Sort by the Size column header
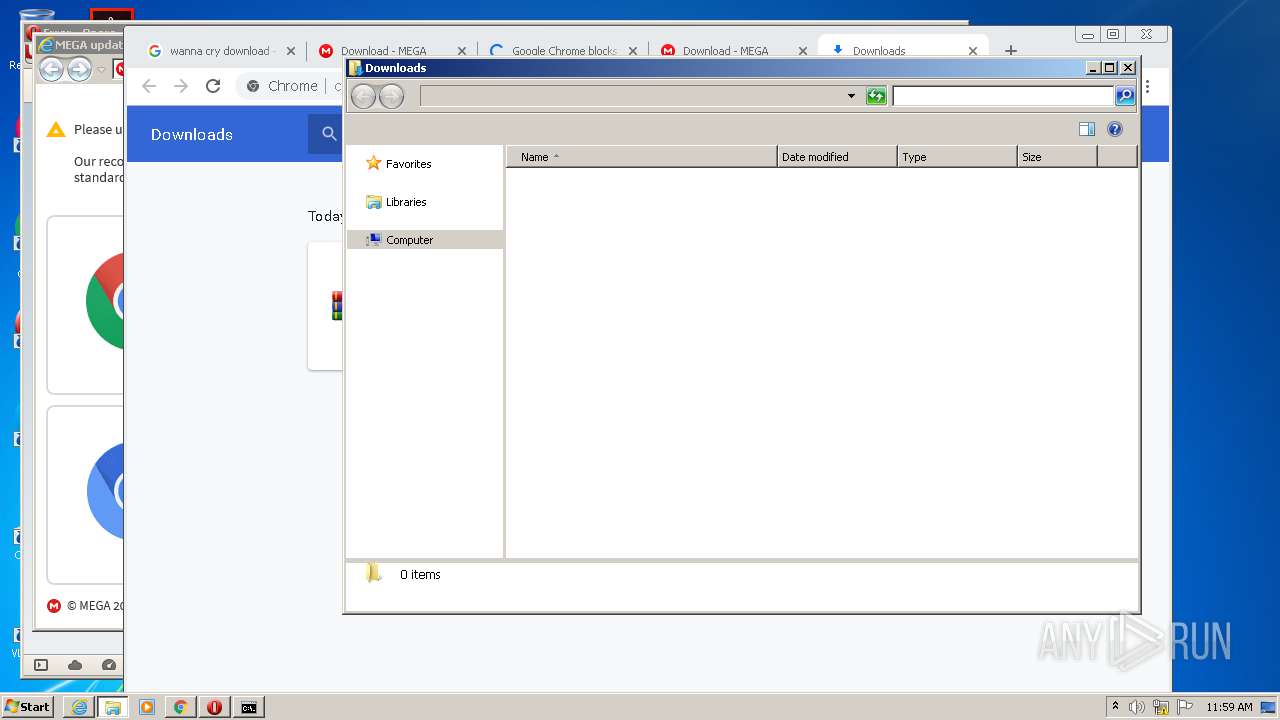 tap(1057, 157)
